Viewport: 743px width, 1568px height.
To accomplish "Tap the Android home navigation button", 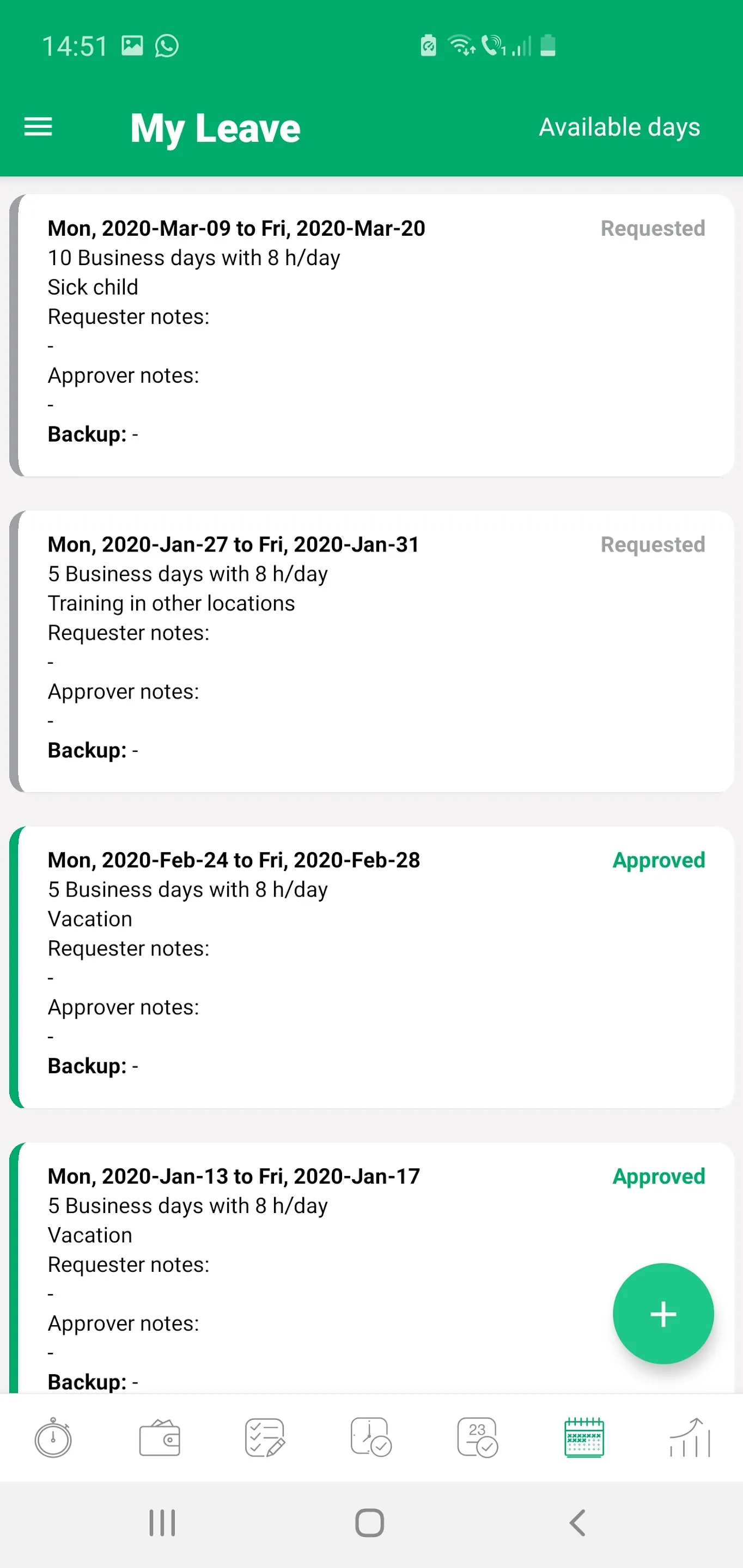I will [x=370, y=1523].
